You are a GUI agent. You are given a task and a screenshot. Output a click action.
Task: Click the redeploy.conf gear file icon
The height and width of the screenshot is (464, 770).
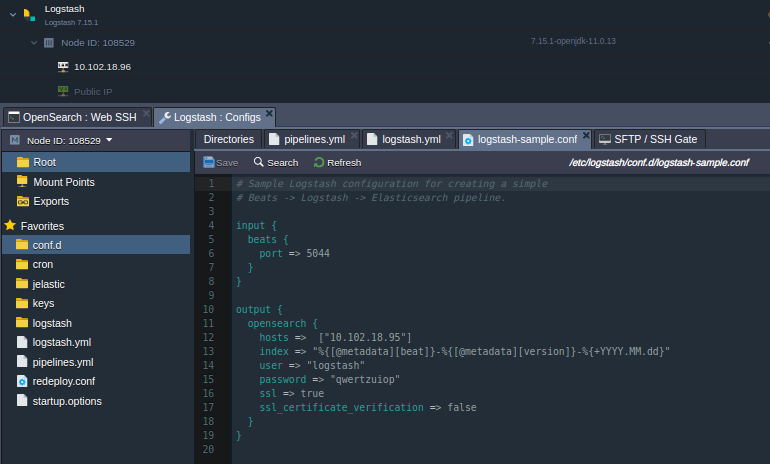pos(22,381)
